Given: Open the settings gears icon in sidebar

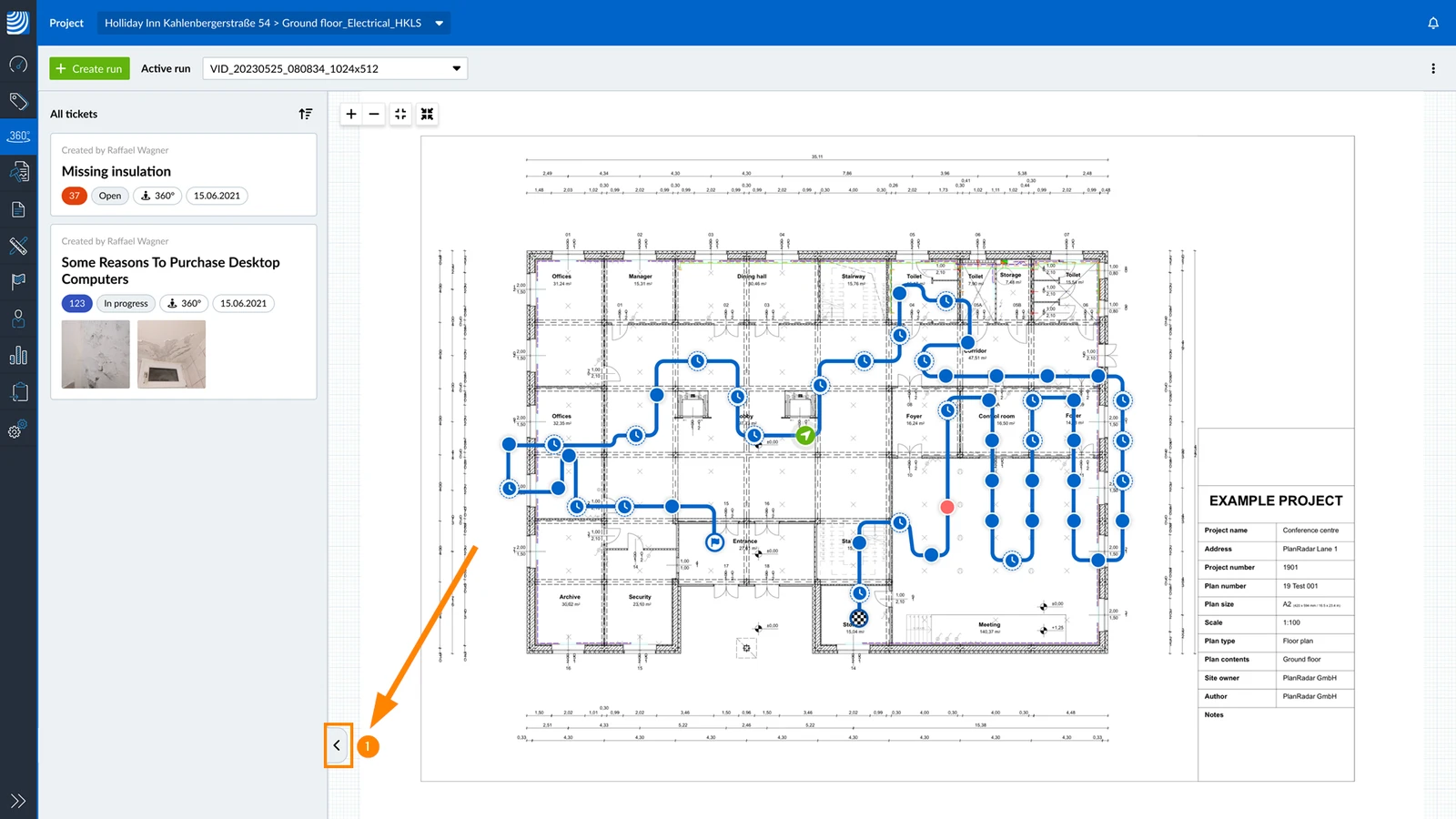Looking at the screenshot, I should click(x=18, y=430).
